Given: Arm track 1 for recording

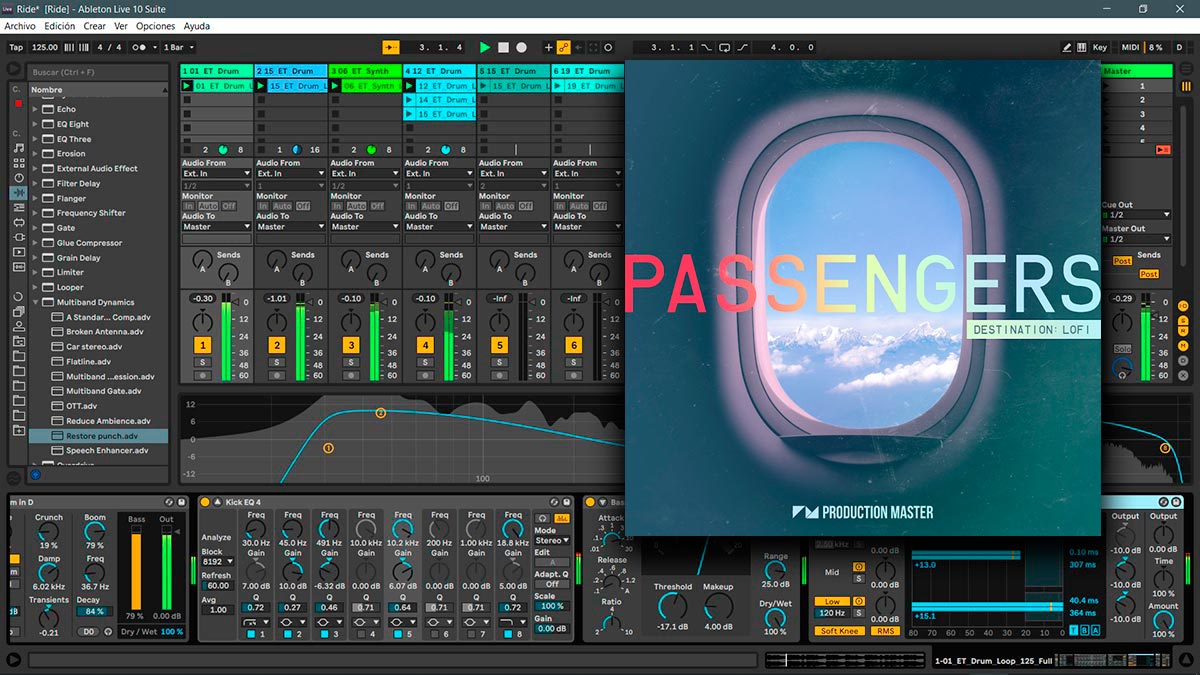Looking at the screenshot, I should pos(203,376).
